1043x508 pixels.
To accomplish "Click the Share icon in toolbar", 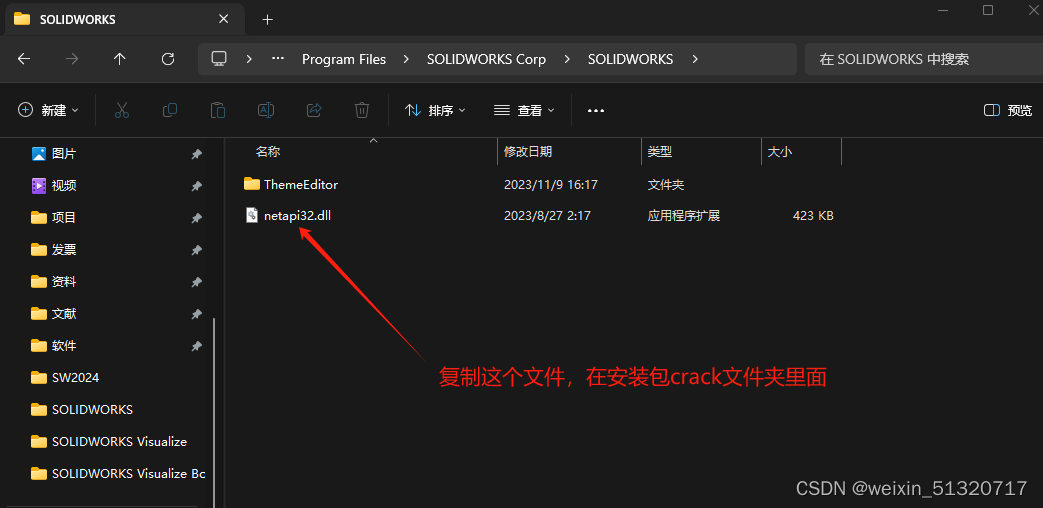I will [x=314, y=110].
